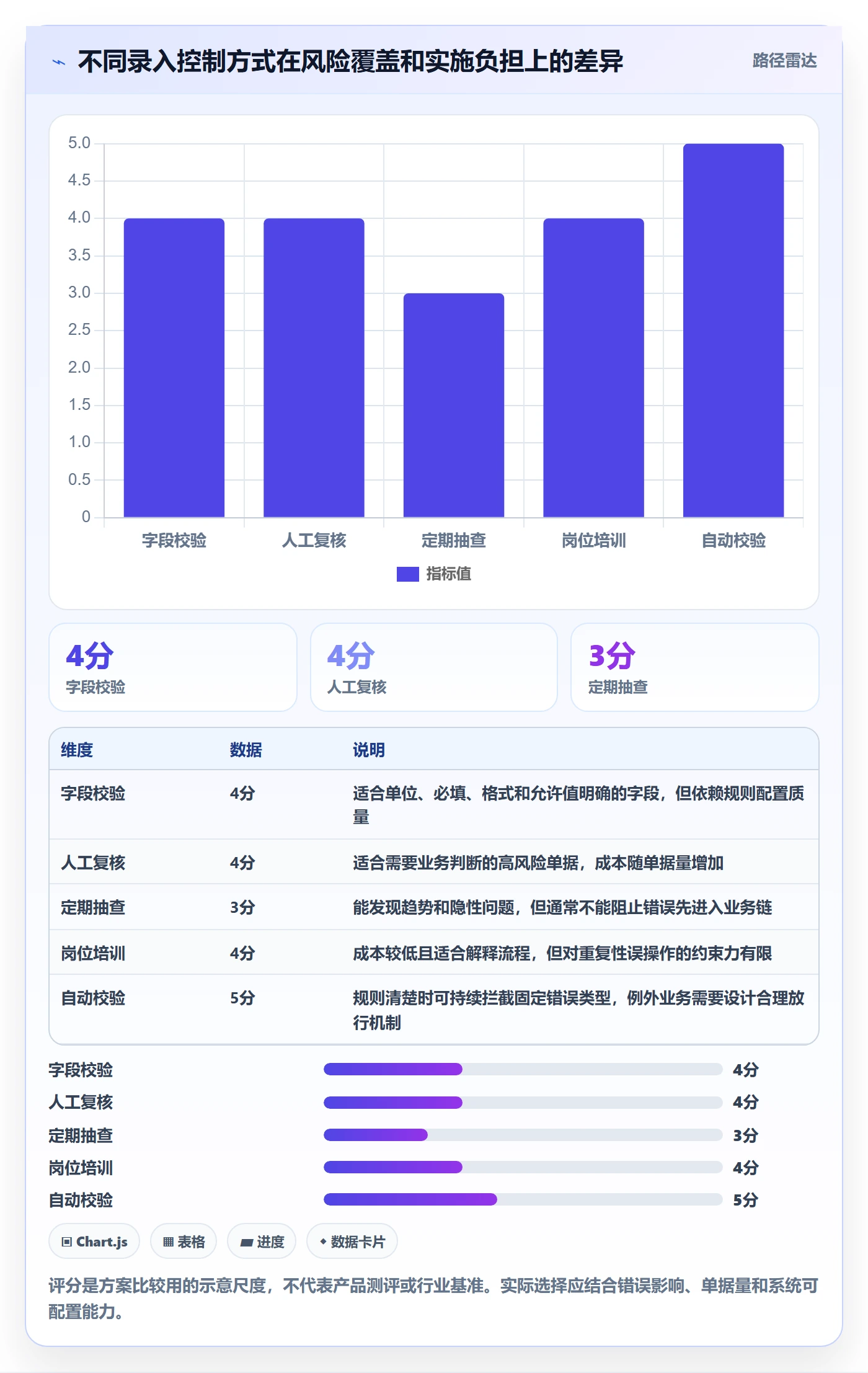The width and height of the screenshot is (868, 1373).
Task: Toggle the 指标值 legend color box
Action: tap(407, 574)
